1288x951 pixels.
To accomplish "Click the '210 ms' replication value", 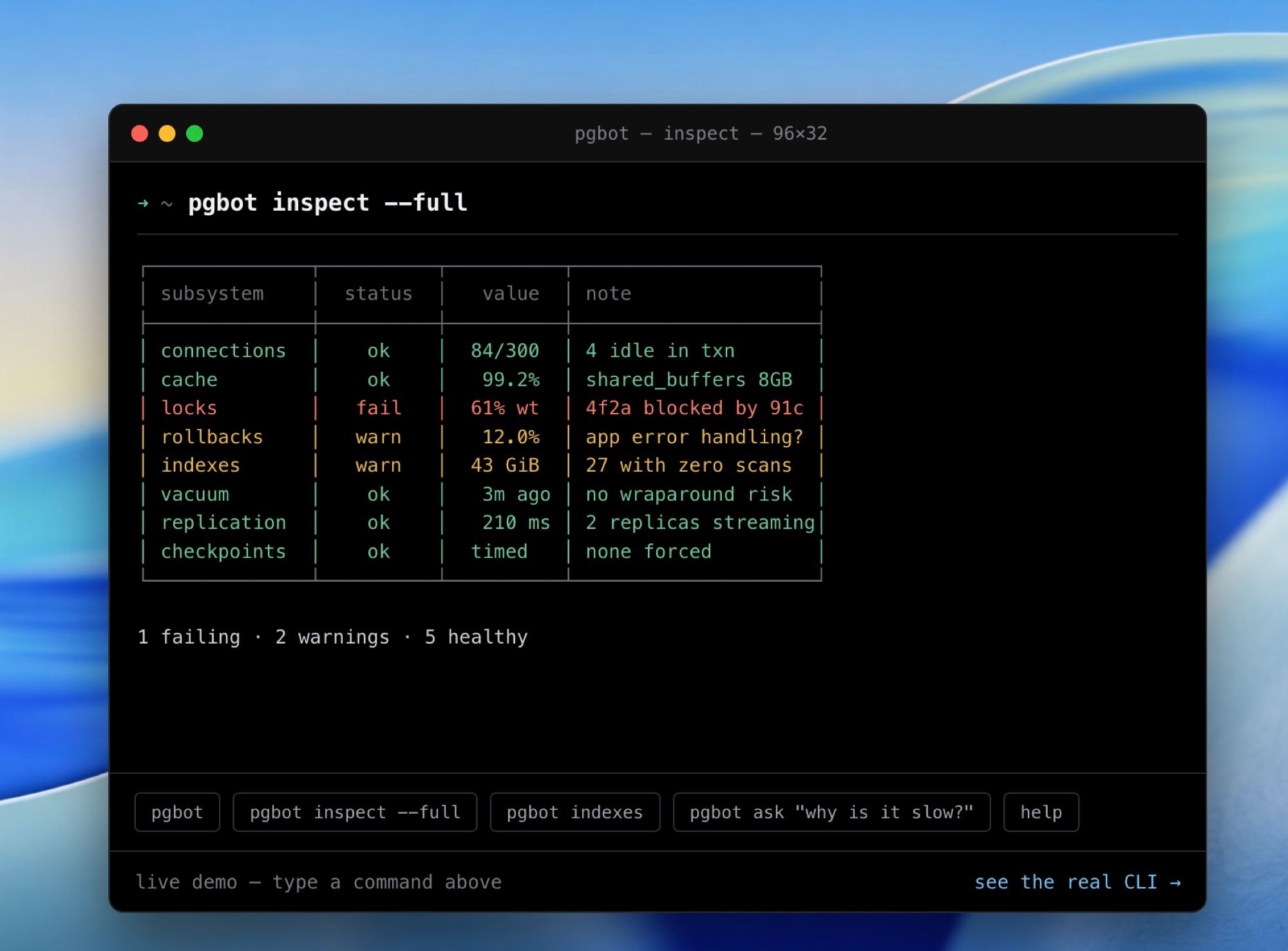I will [516, 523].
